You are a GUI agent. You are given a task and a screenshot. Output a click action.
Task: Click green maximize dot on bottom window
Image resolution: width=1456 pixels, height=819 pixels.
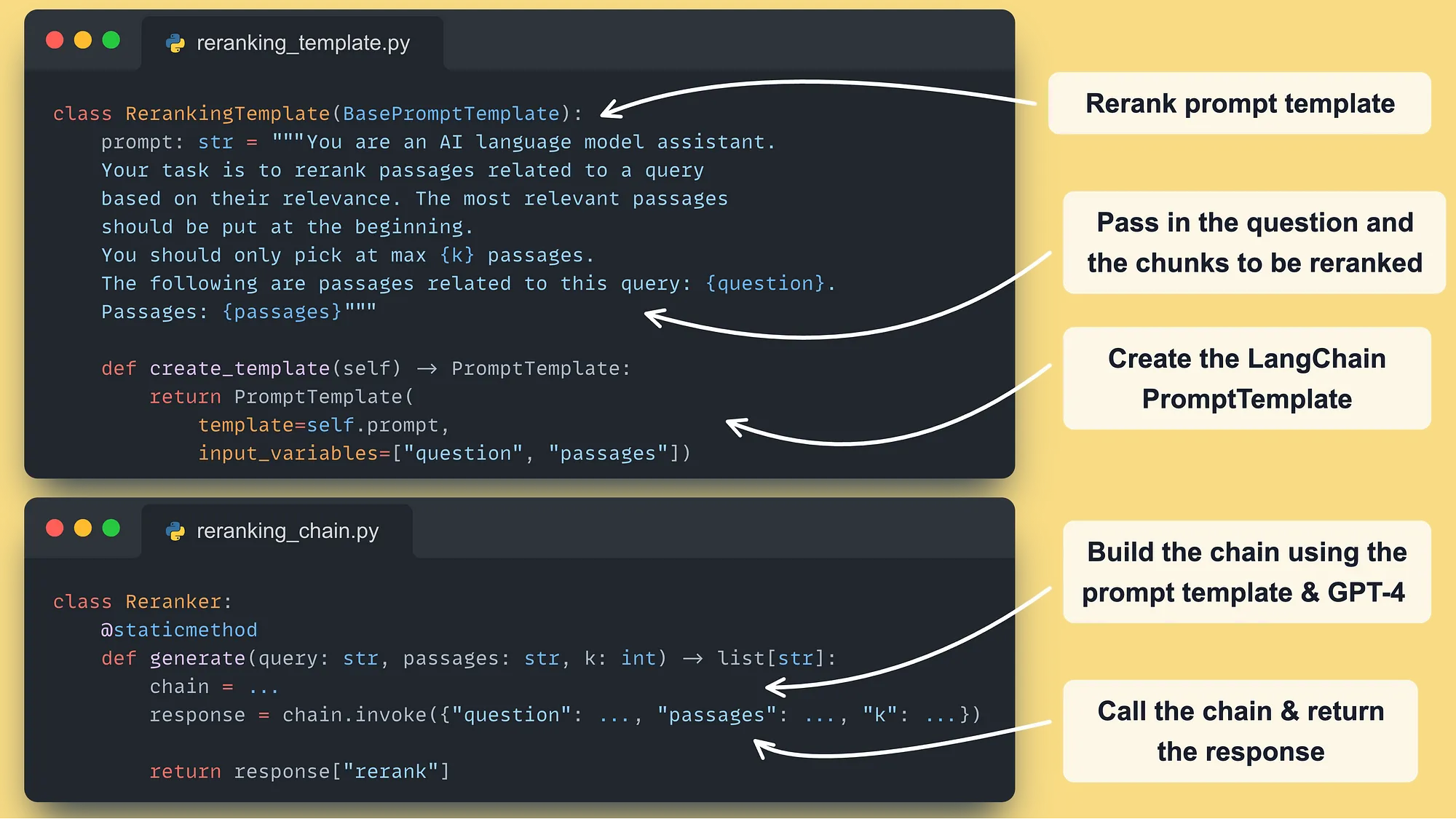point(111,528)
